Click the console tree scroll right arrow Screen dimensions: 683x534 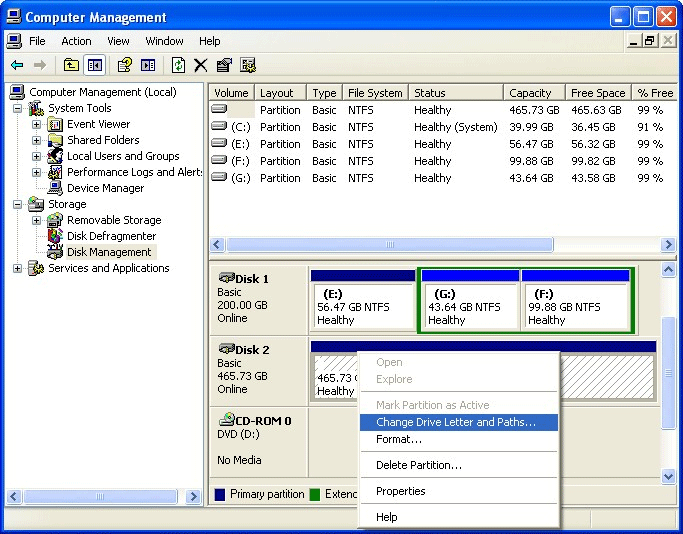coord(193,496)
